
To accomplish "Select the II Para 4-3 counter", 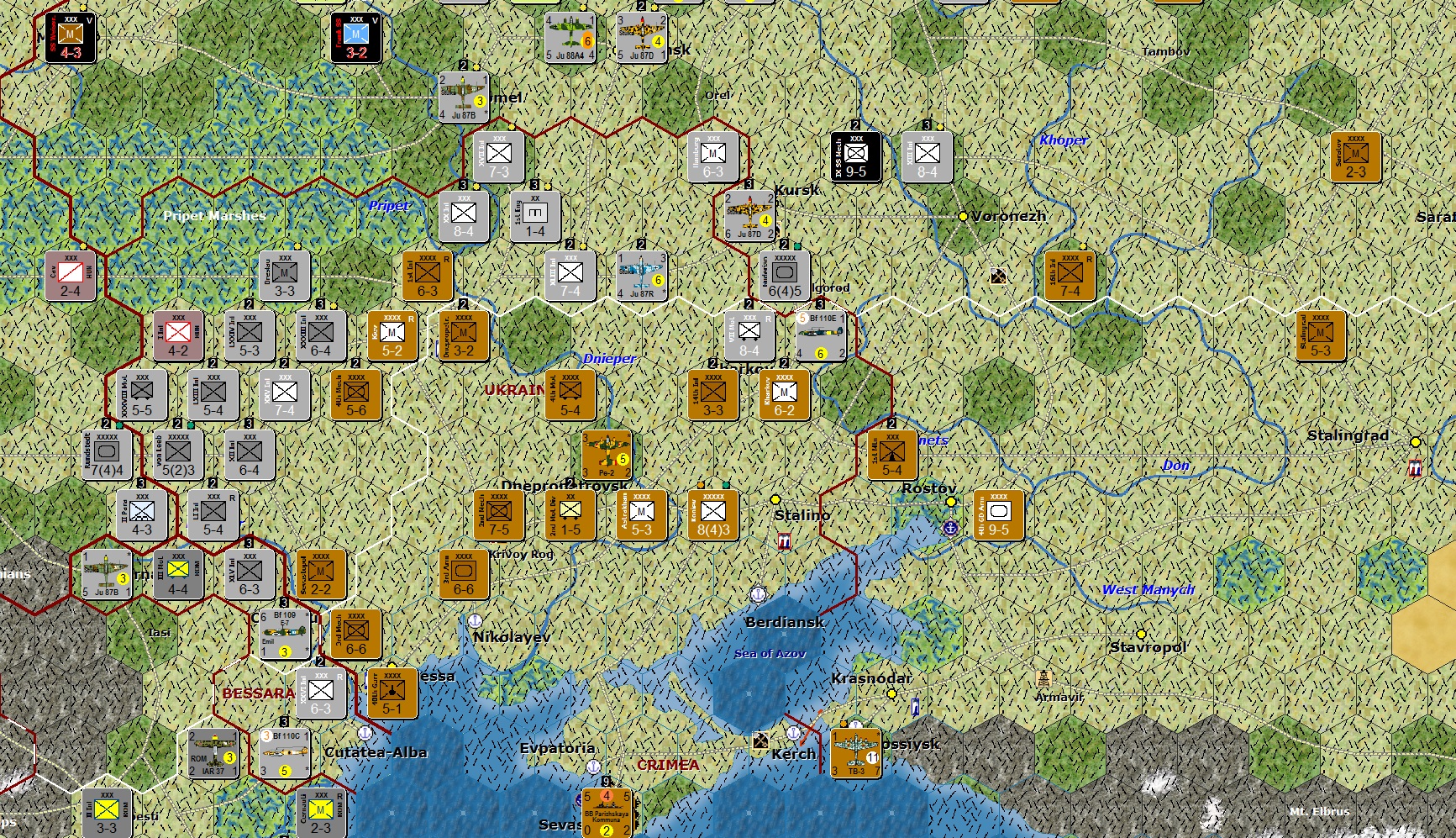I will [142, 514].
